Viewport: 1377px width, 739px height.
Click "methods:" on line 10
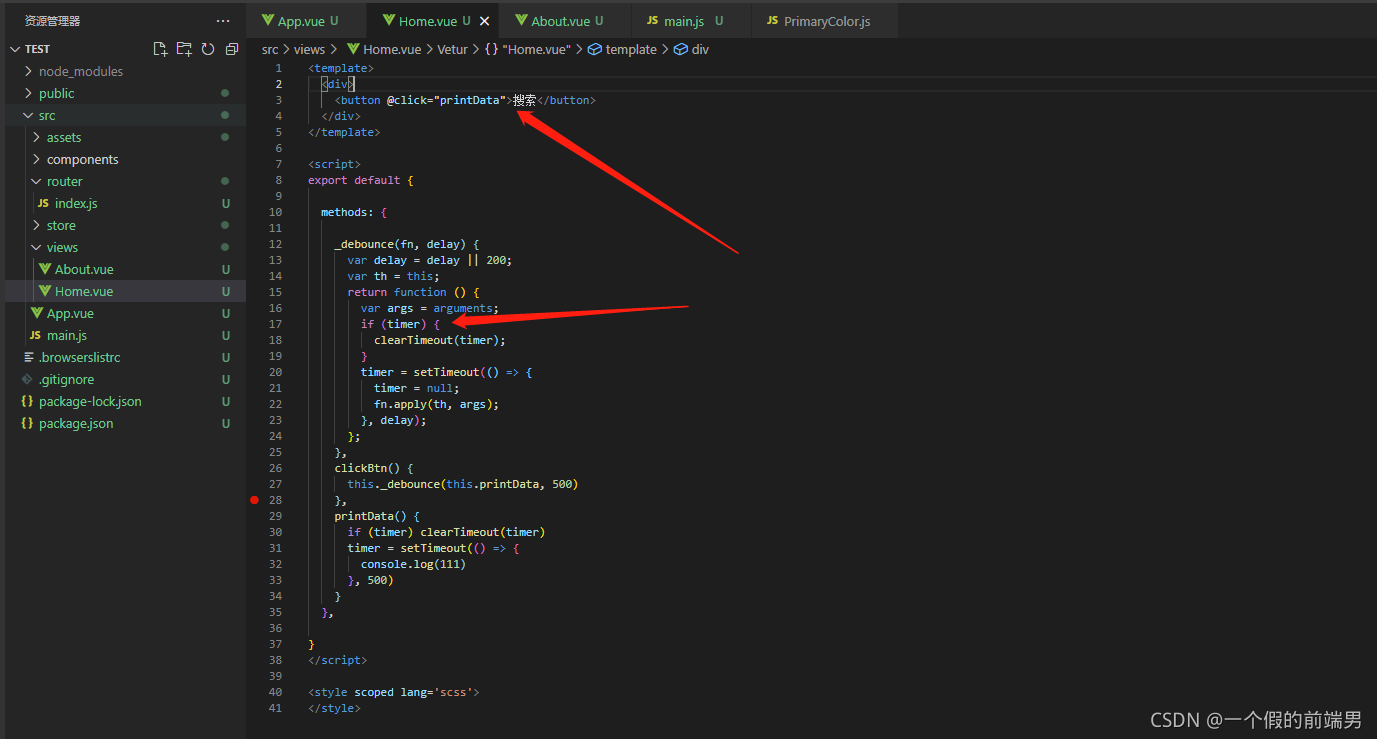[x=347, y=212]
